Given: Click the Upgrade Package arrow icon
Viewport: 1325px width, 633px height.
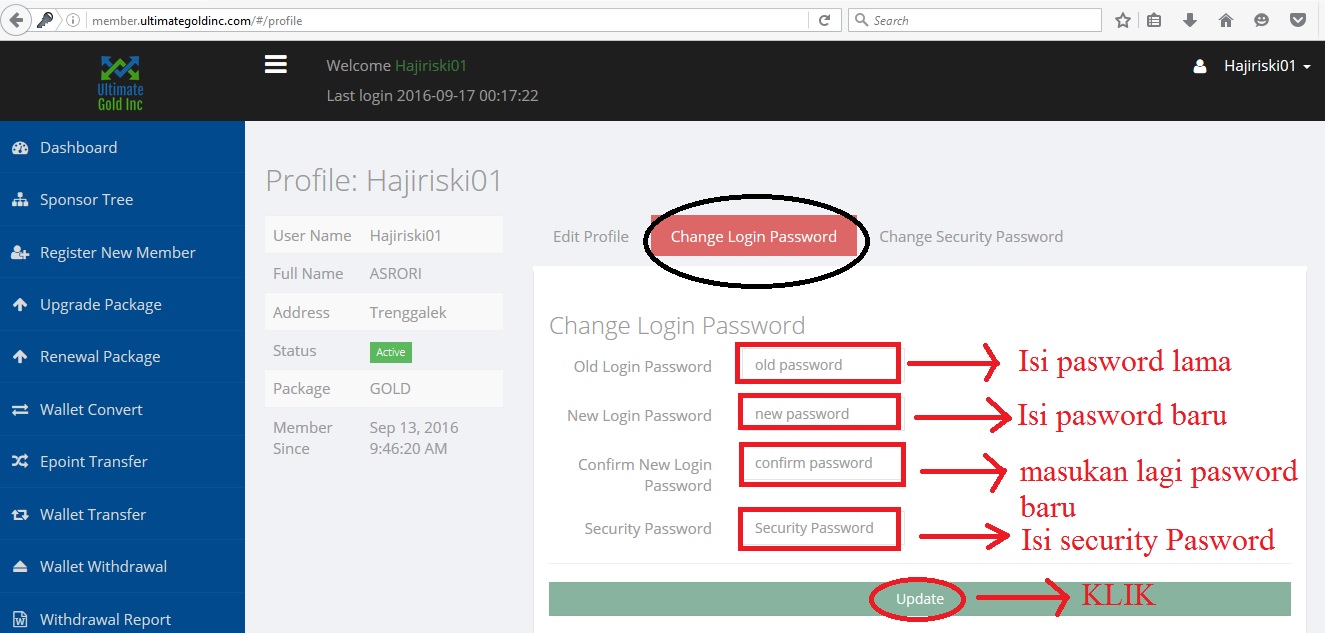Looking at the screenshot, I should point(22,304).
